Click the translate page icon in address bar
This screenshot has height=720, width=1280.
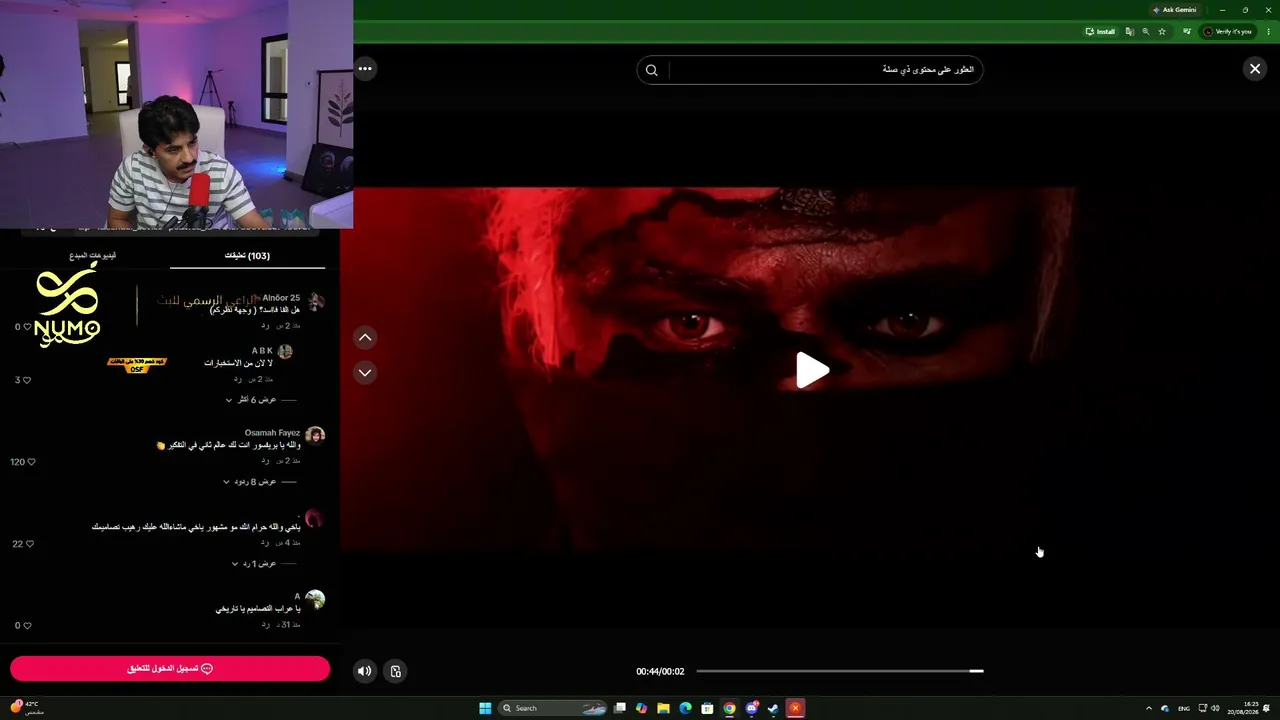[x=1129, y=31]
